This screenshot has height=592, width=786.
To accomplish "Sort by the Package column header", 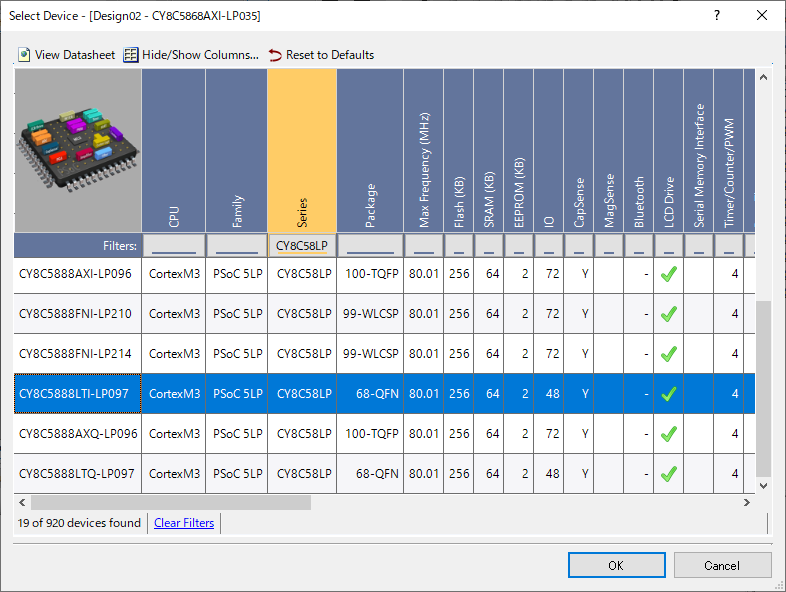I will pos(370,150).
